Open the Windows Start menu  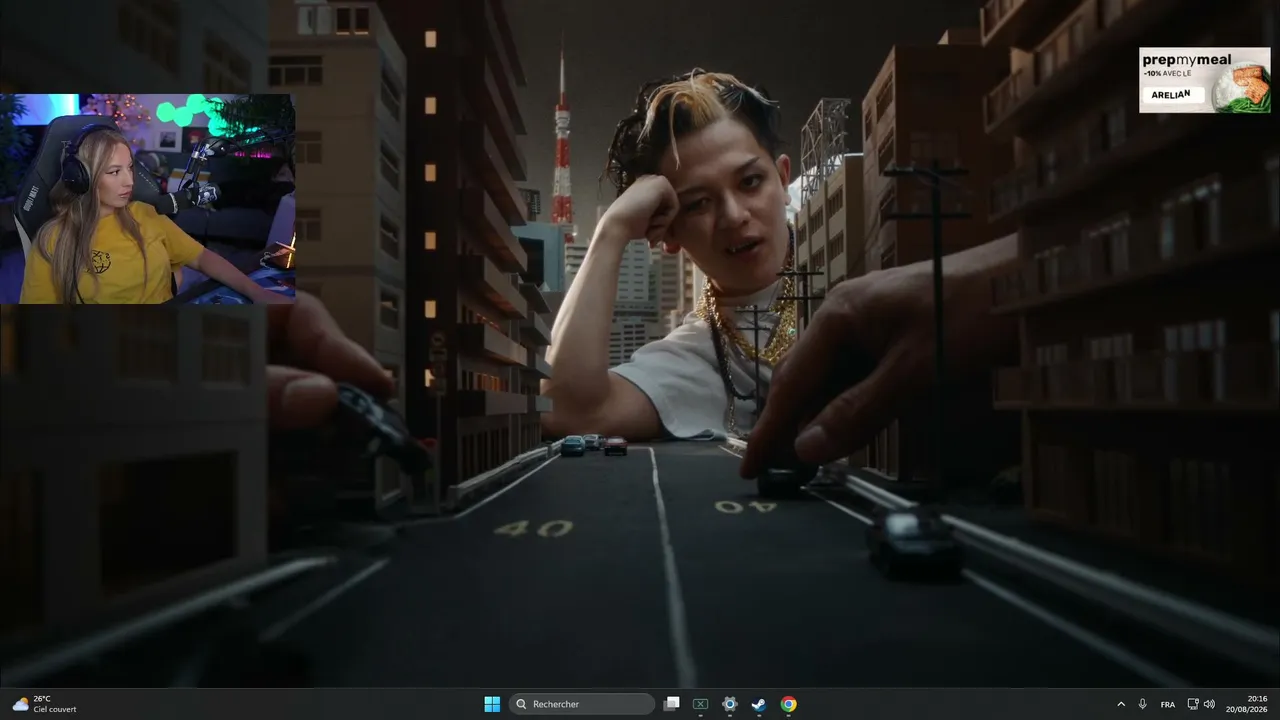pyautogui.click(x=492, y=704)
